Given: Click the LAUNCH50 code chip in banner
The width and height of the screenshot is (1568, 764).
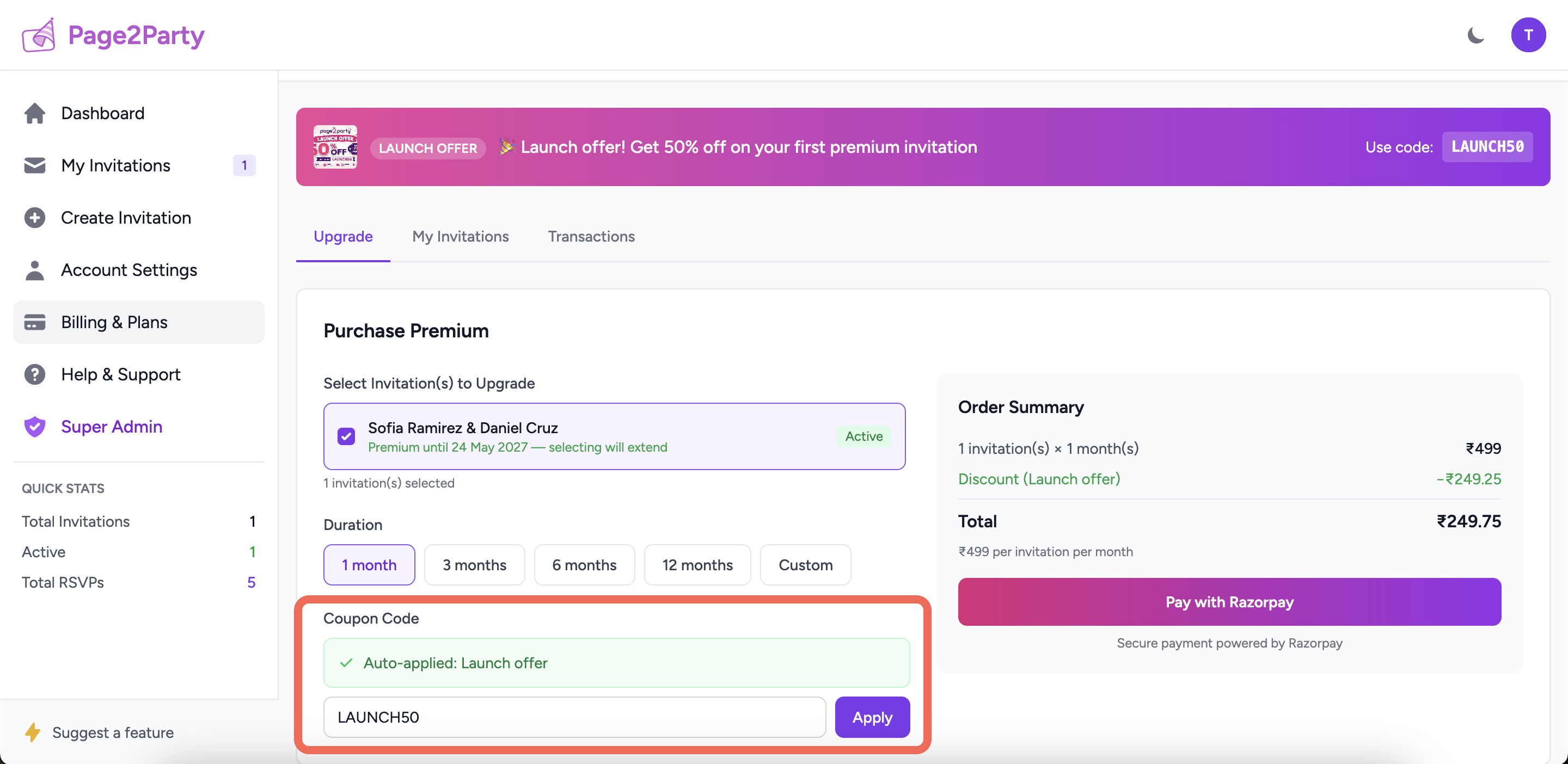Looking at the screenshot, I should click(x=1487, y=146).
